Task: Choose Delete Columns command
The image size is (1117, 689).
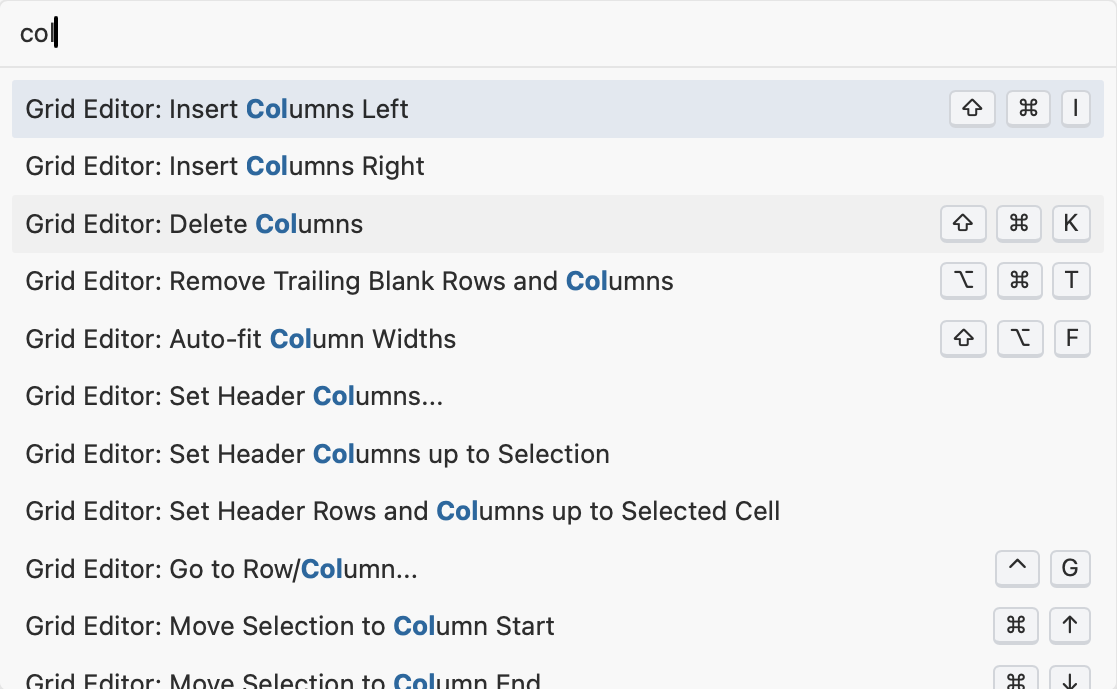Action: [558, 224]
